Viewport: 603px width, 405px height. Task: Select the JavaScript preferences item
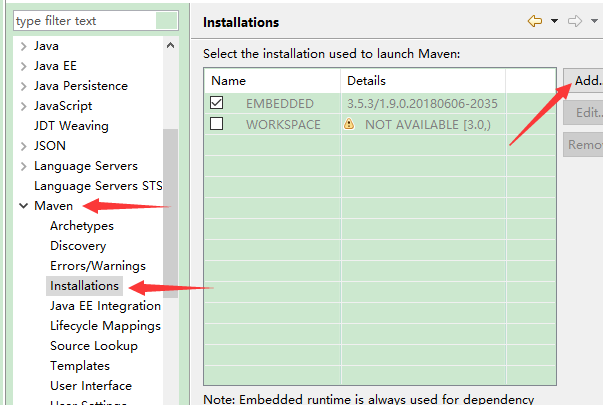click(63, 106)
